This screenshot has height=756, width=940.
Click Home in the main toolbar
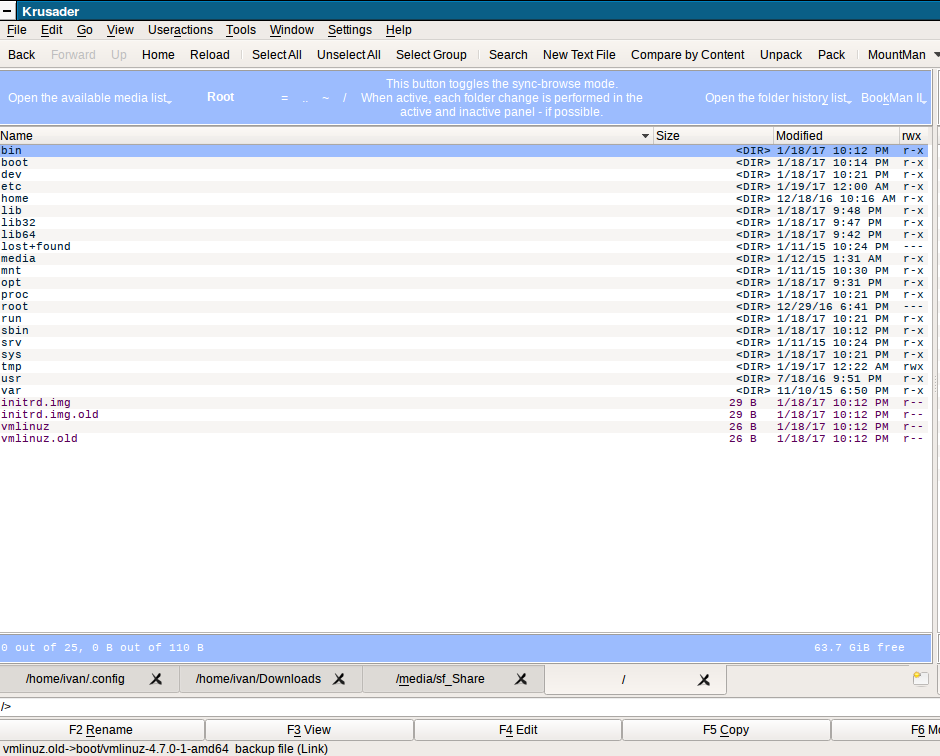[x=158, y=55]
